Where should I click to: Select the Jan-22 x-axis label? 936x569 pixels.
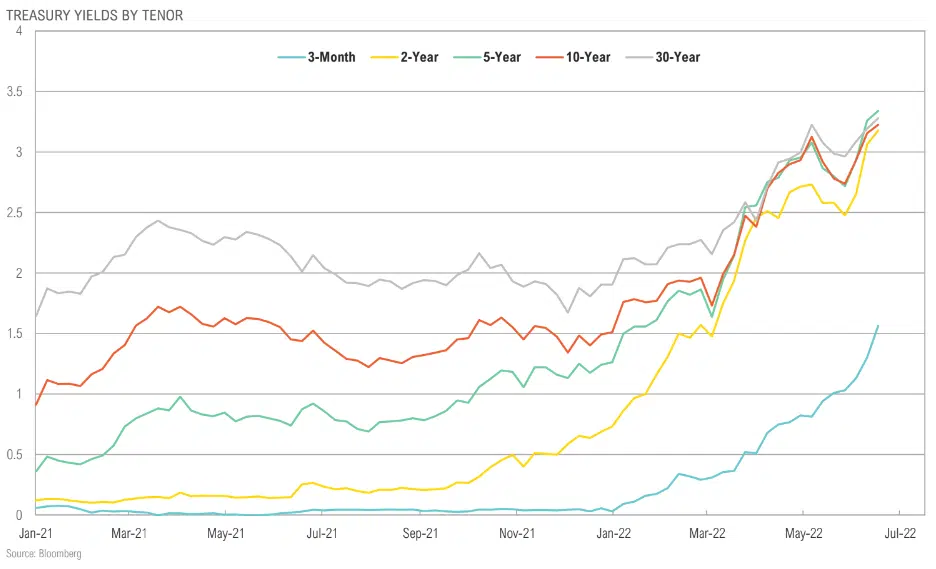click(x=612, y=533)
